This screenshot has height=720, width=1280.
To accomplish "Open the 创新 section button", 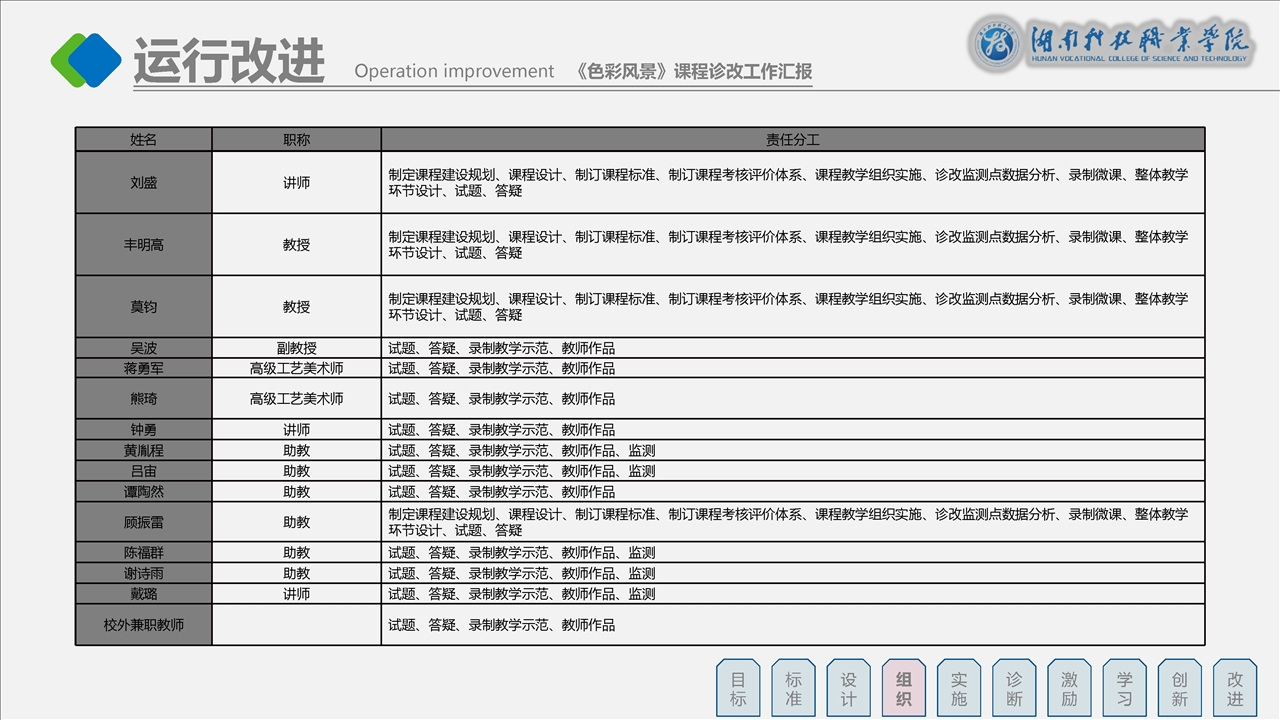I will click(x=1180, y=689).
